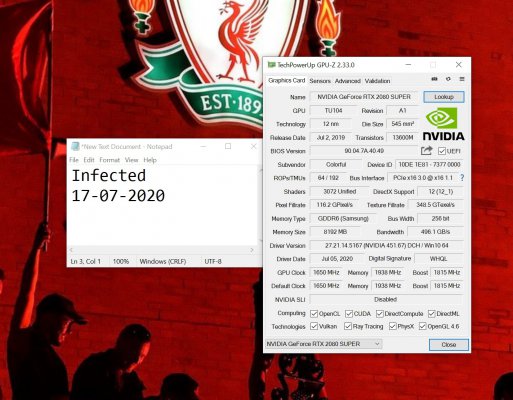This screenshot has width=513, height=400.
Task: Click the GPU-Z refresh icon
Action: tap(448, 79)
